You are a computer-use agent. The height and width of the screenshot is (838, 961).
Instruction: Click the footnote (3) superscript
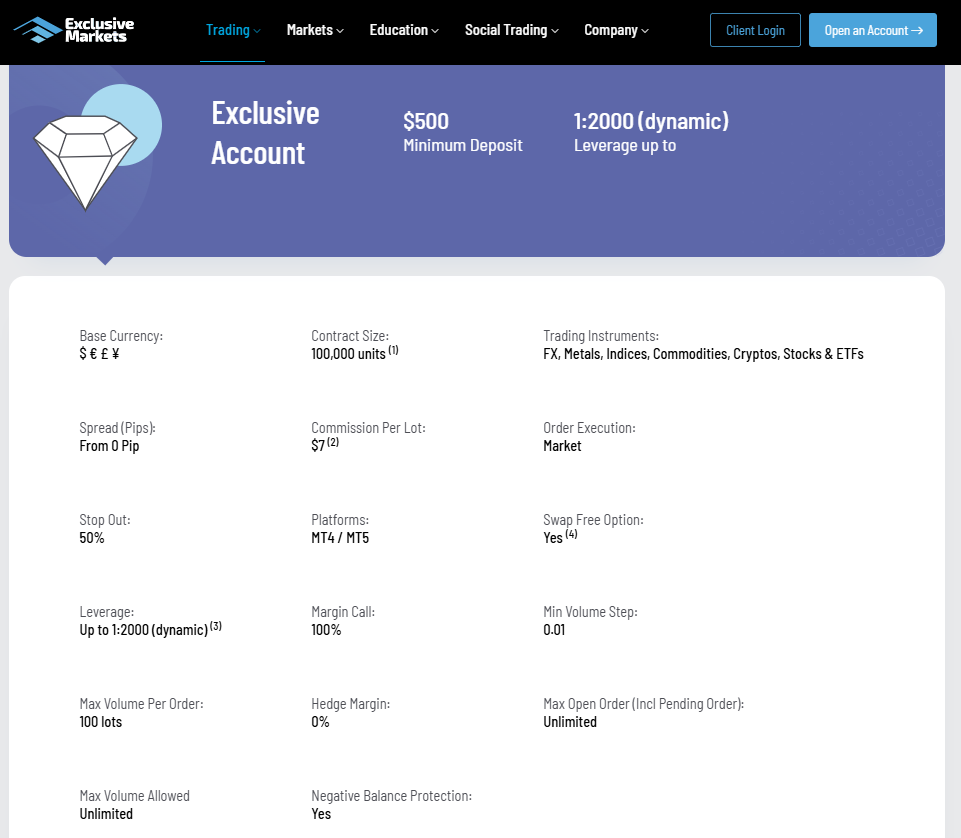click(x=216, y=626)
